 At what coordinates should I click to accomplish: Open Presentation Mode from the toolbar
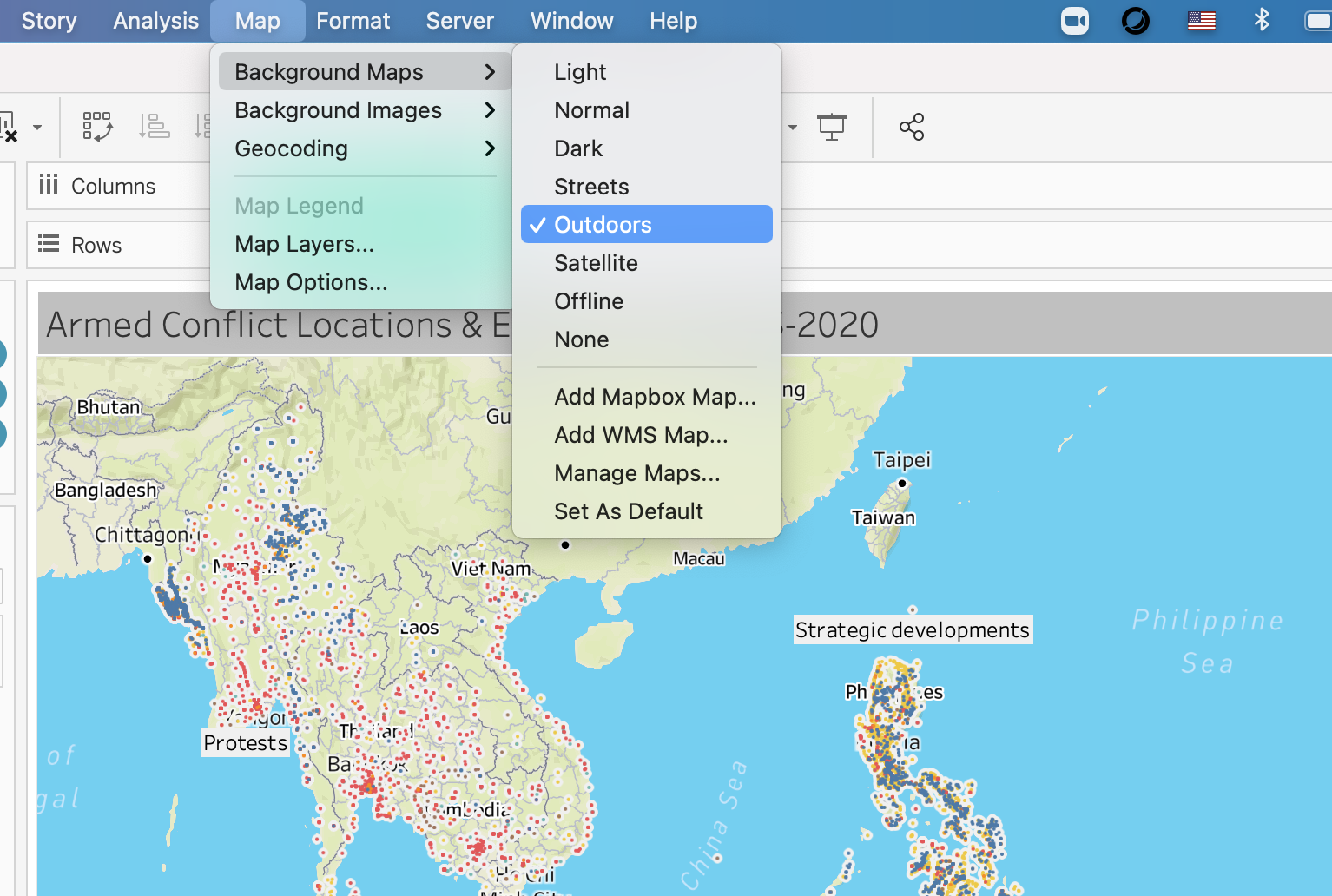click(831, 127)
